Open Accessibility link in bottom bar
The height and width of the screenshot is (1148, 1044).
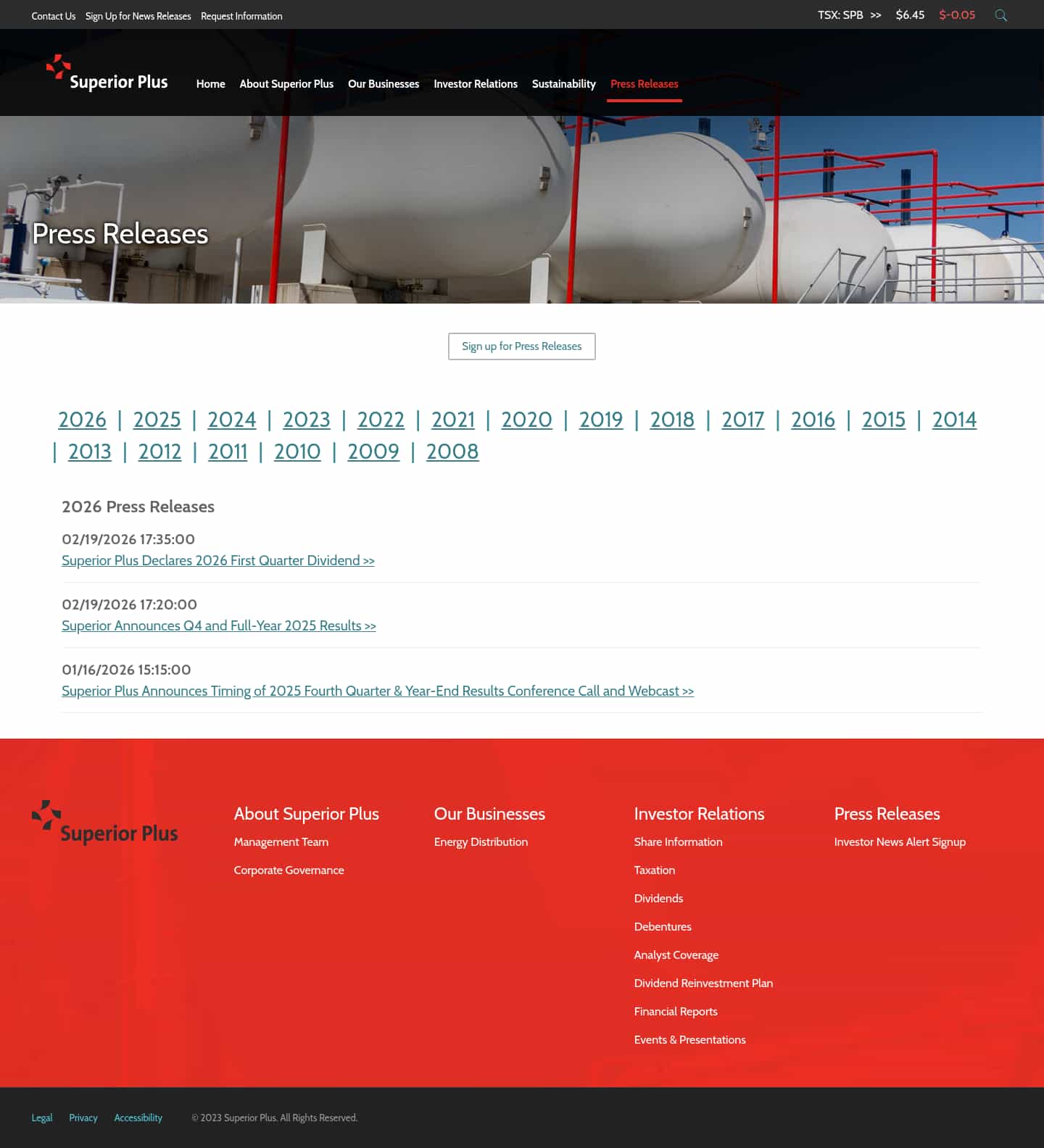pyautogui.click(x=138, y=1118)
